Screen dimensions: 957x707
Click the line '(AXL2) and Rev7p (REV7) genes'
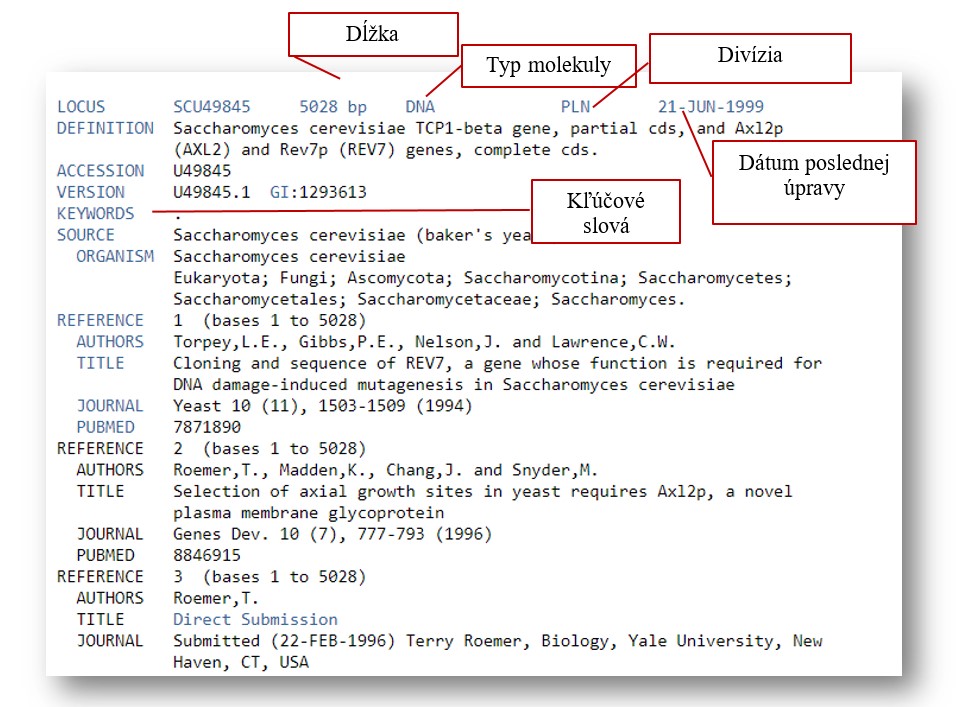386,150
